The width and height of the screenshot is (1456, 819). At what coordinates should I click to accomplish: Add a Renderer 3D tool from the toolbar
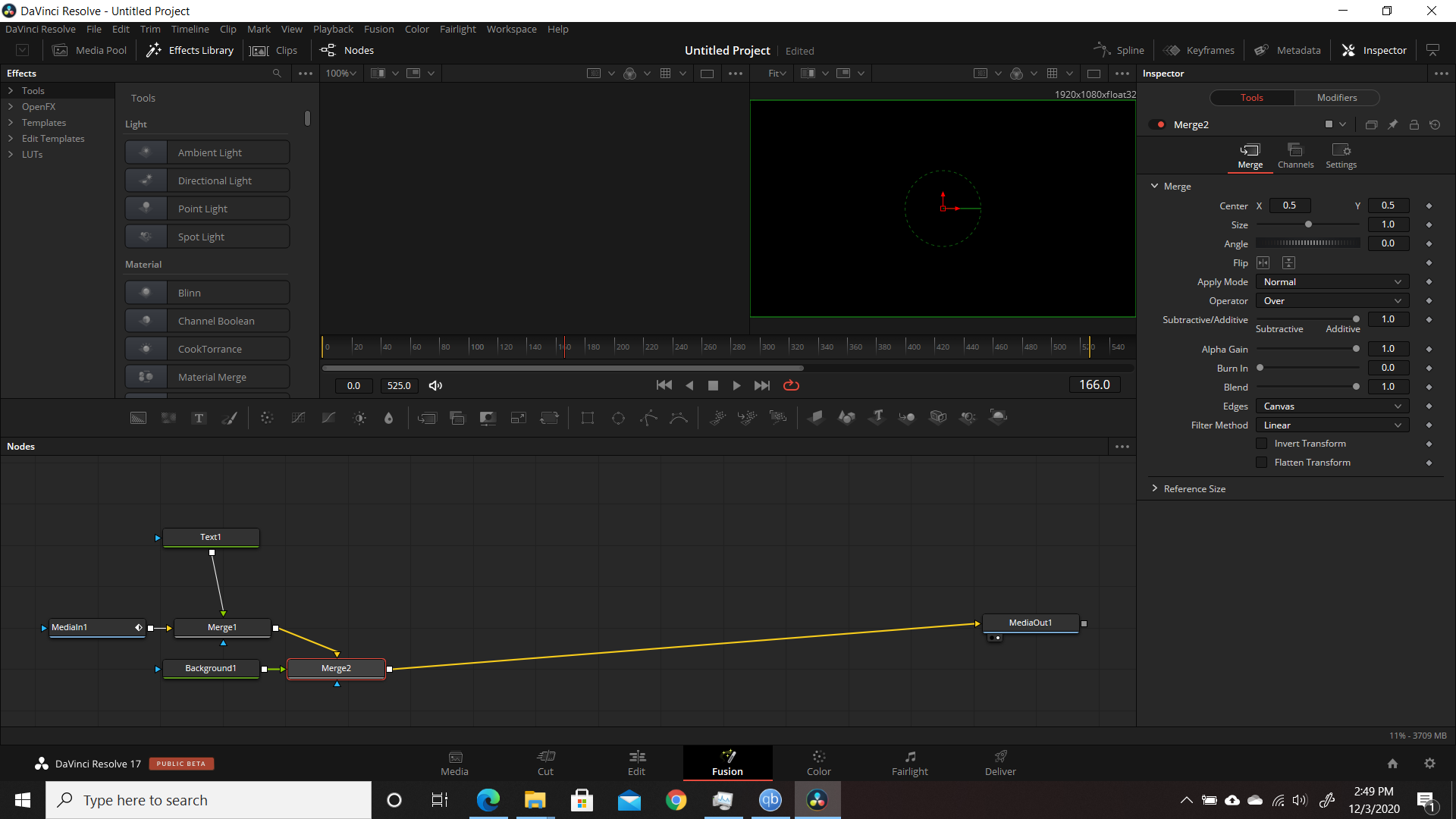point(999,417)
